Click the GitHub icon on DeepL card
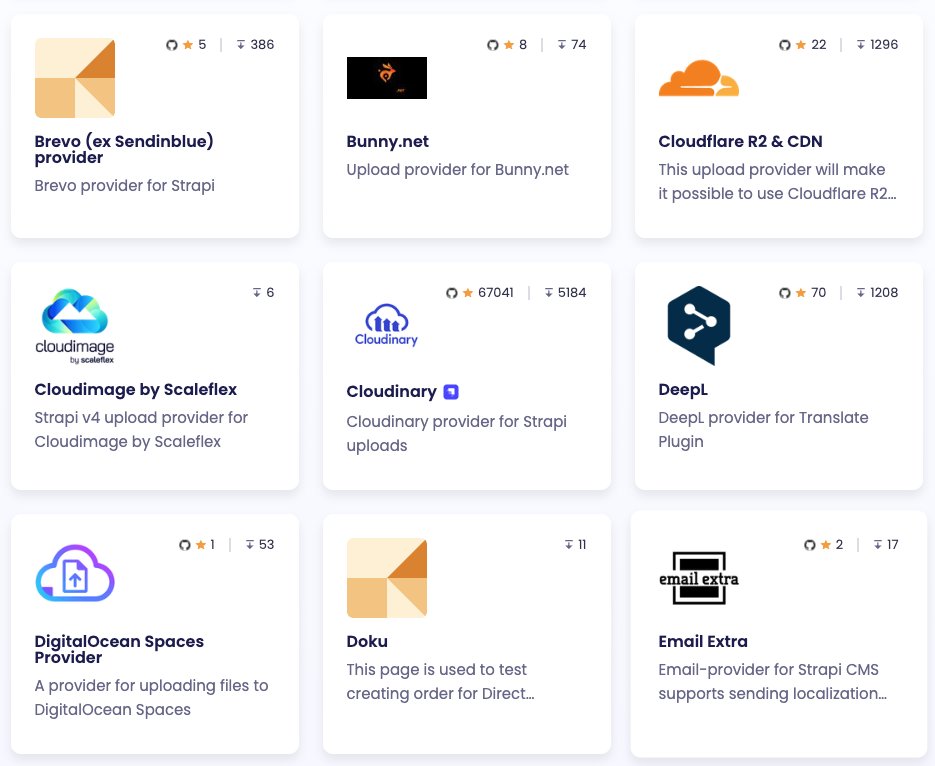Viewport: 935px width, 766px height. (785, 293)
